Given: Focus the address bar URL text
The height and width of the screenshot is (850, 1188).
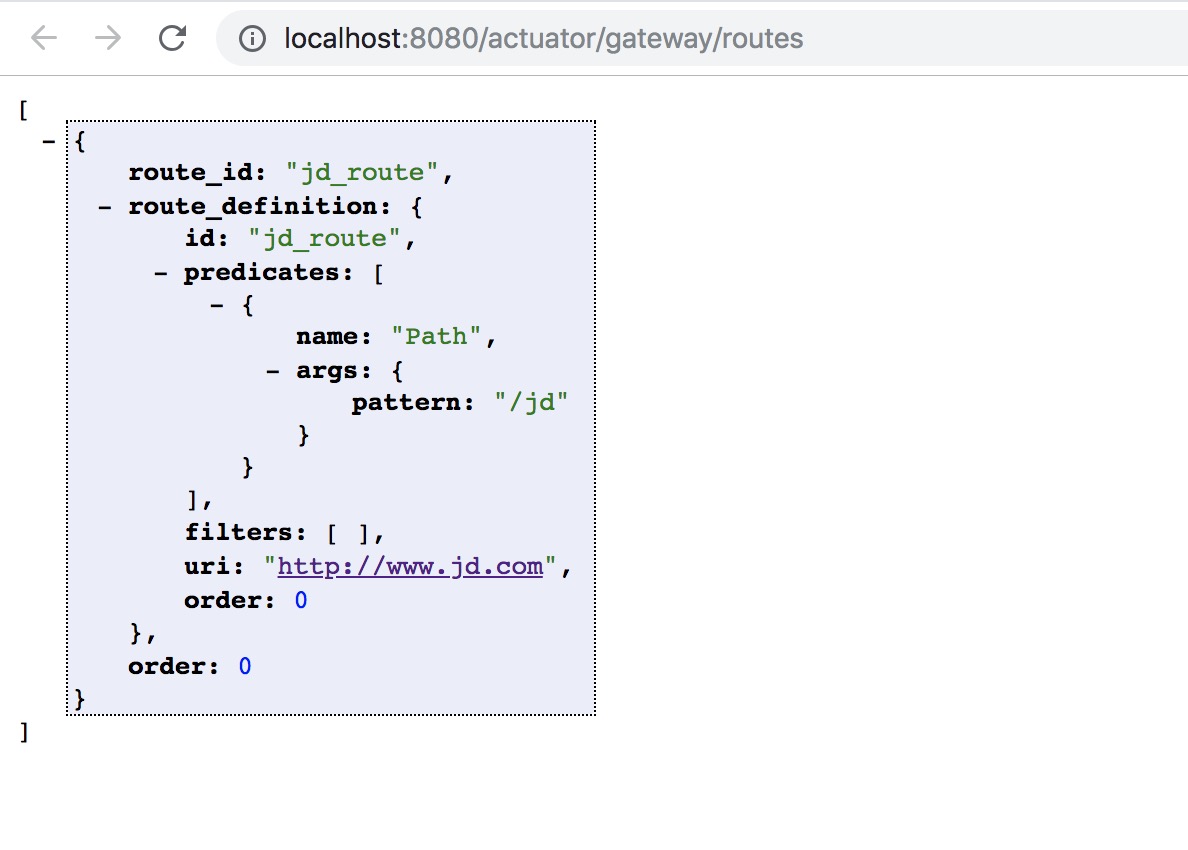Looking at the screenshot, I should coord(543,39).
